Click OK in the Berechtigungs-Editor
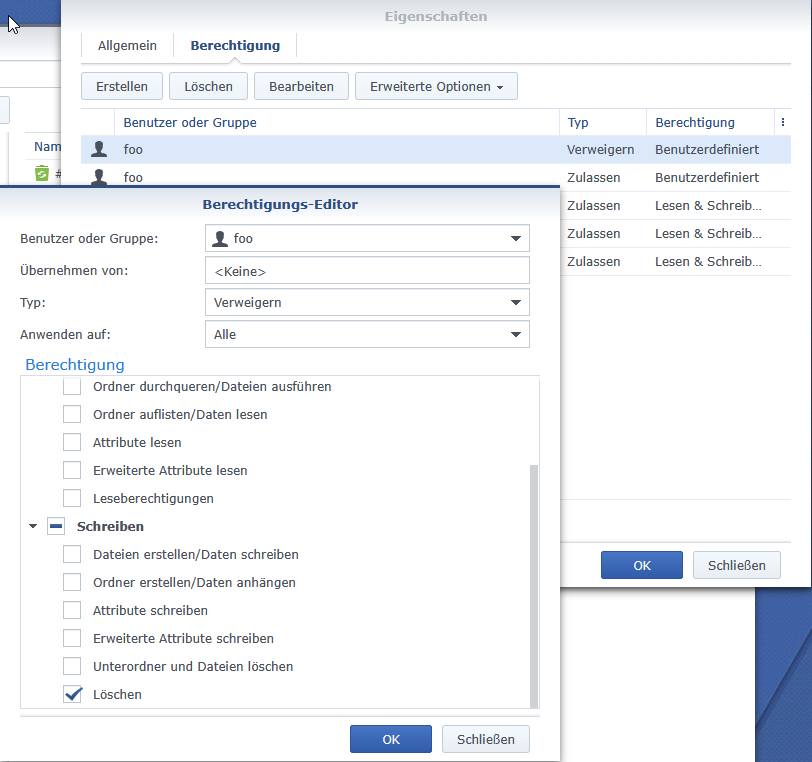812x762 pixels. click(x=391, y=739)
